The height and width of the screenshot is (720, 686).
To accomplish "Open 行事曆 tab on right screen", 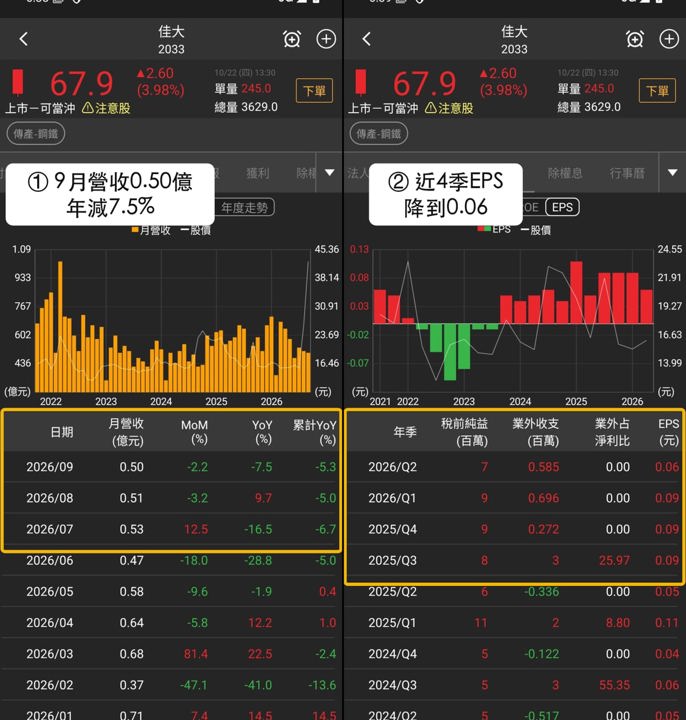I will pyautogui.click(x=627, y=173).
